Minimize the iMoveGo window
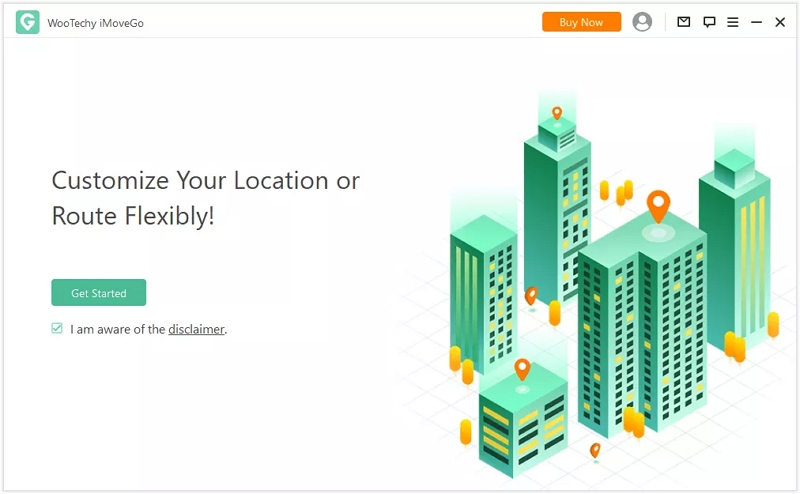Screen dimensions: 800x494 pos(756,22)
